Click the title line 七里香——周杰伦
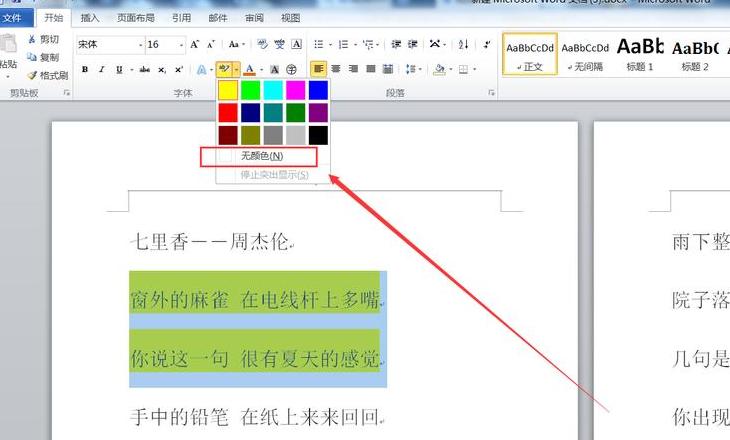 pyautogui.click(x=211, y=242)
